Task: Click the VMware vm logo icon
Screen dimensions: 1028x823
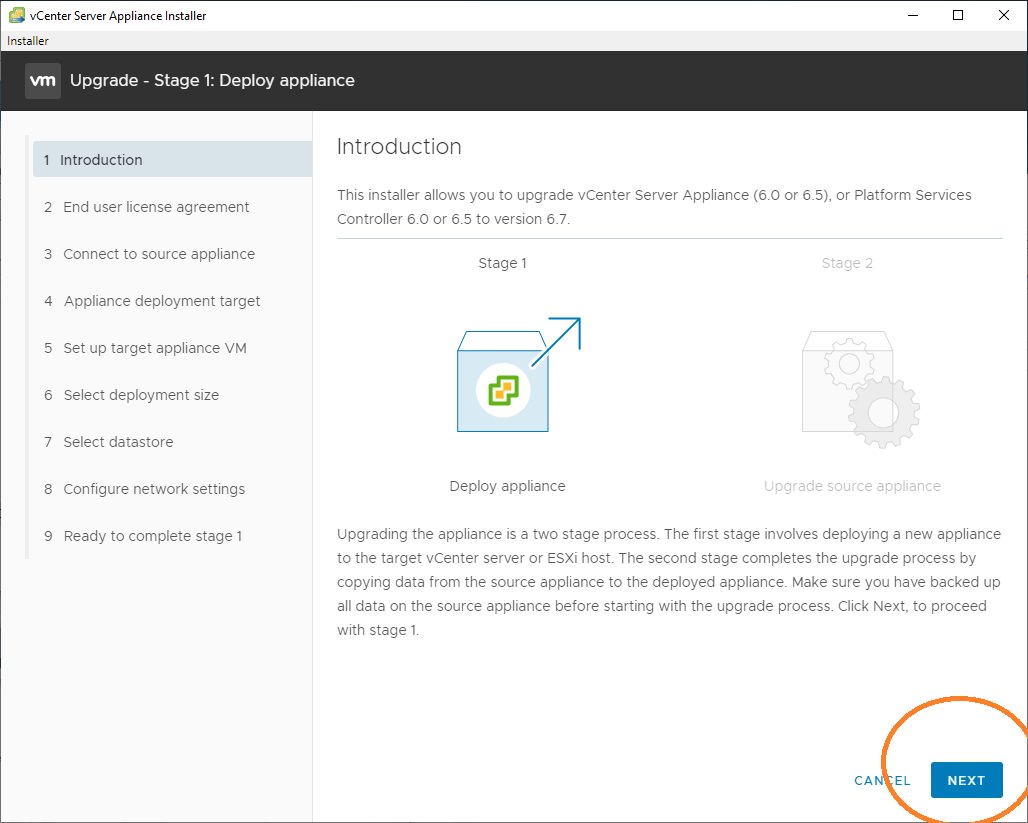Action: (43, 81)
